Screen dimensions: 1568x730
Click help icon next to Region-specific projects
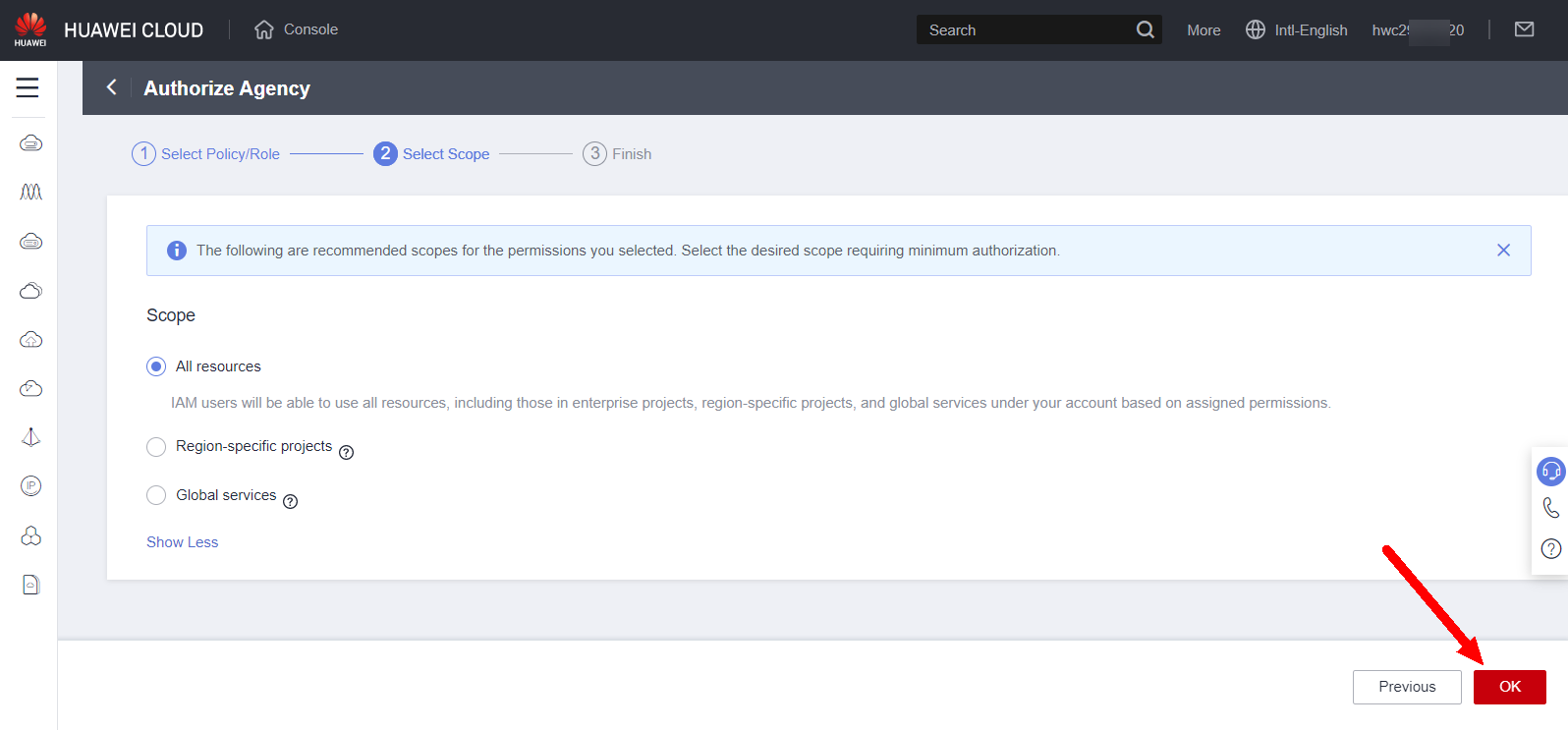coord(346,452)
